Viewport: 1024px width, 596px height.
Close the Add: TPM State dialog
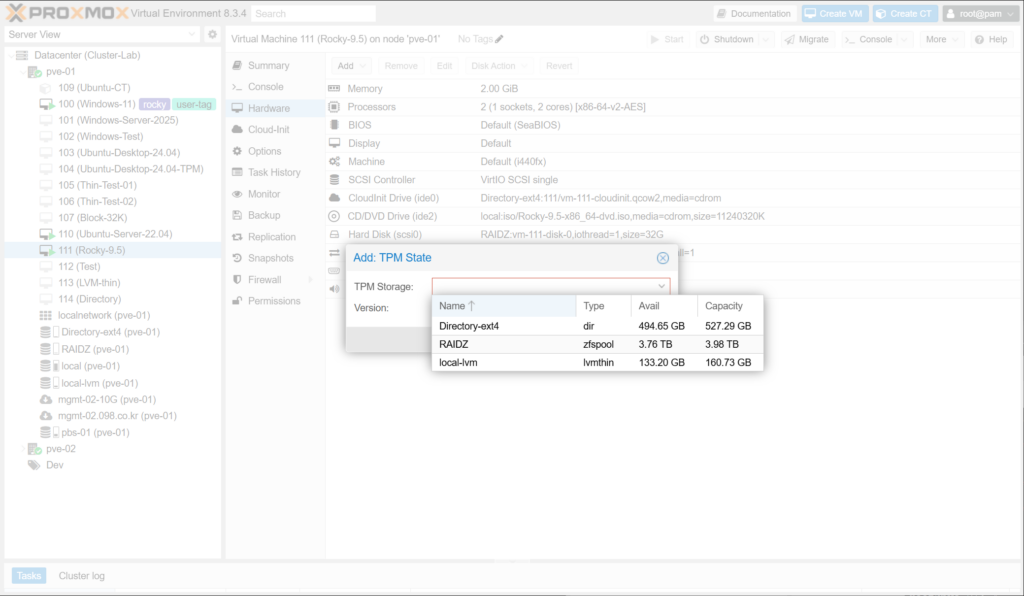coord(662,257)
